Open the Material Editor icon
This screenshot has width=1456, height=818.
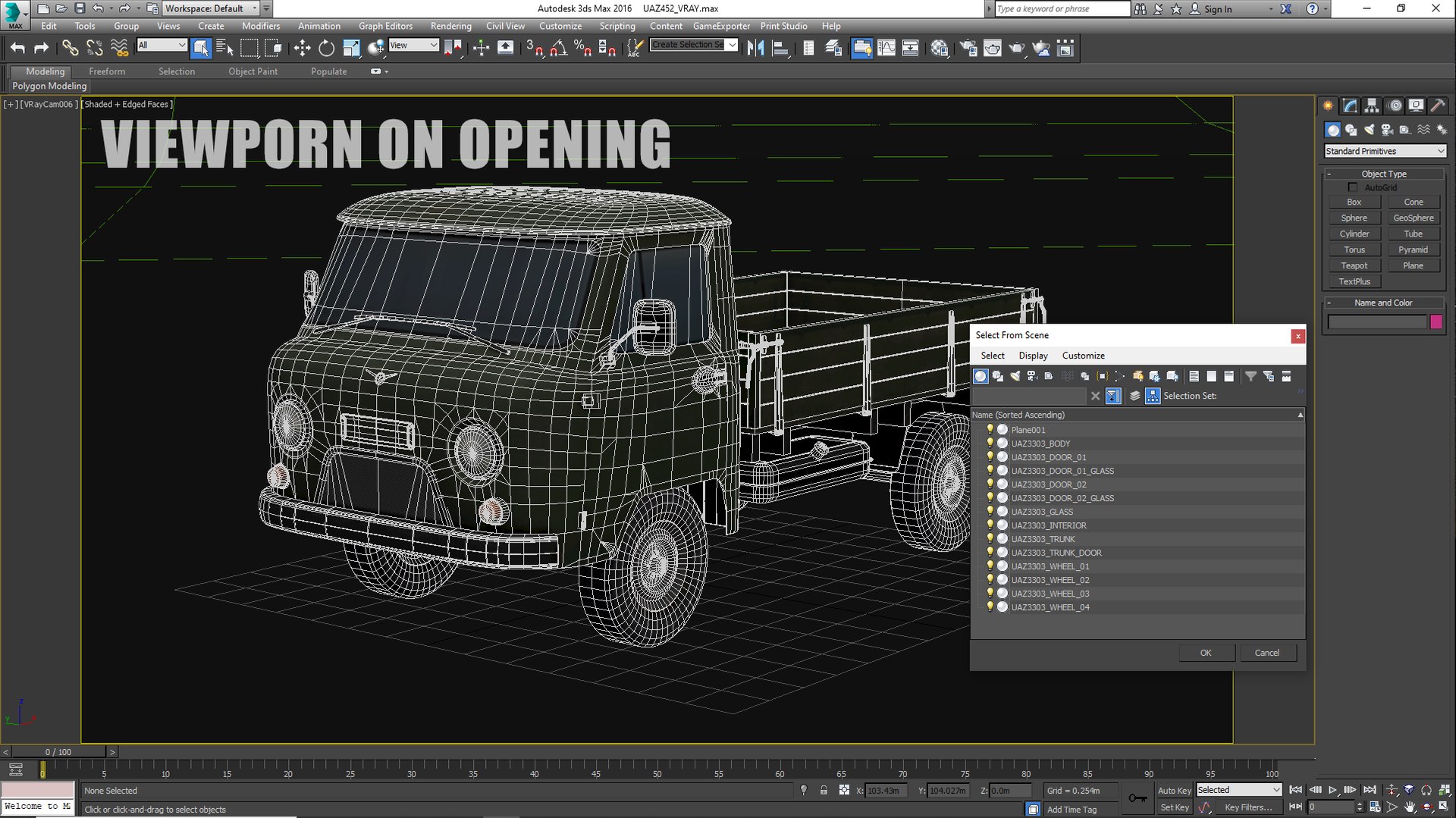(940, 49)
